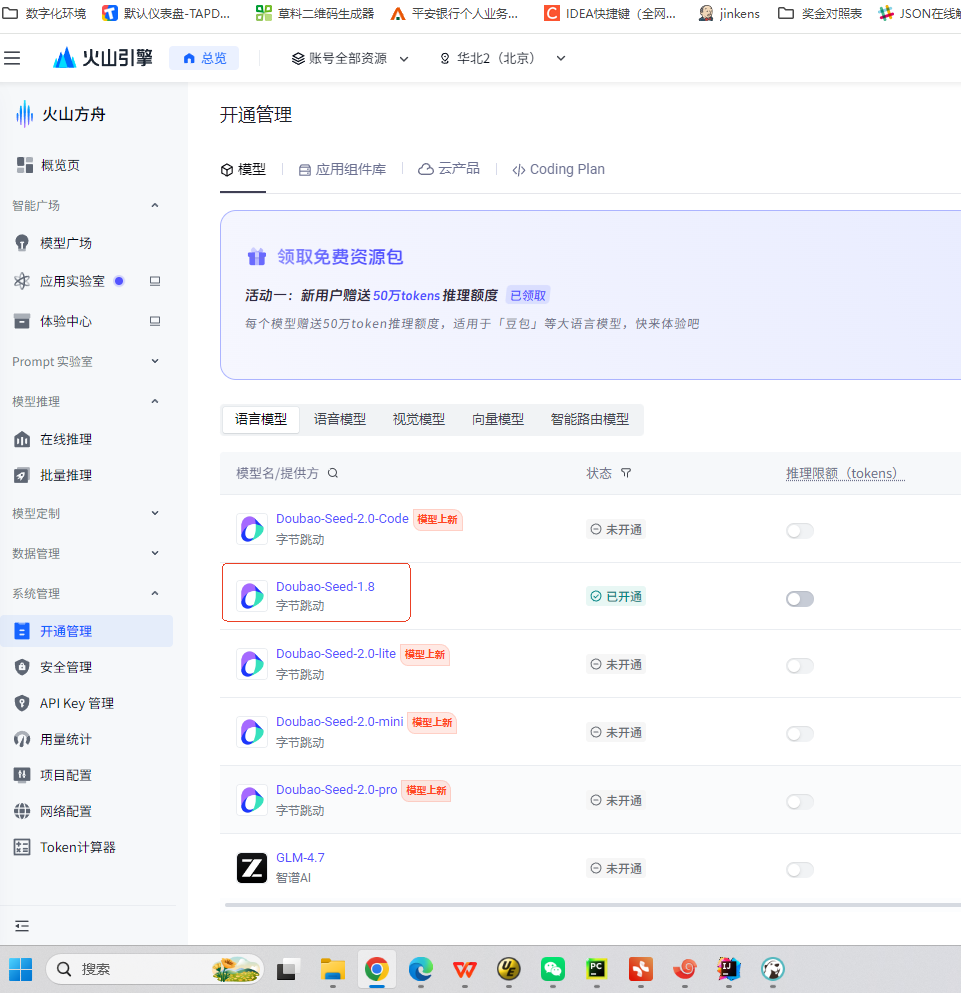
Task: Open the Doubao-Seed-2.0-Code model link
Action: tap(342, 519)
